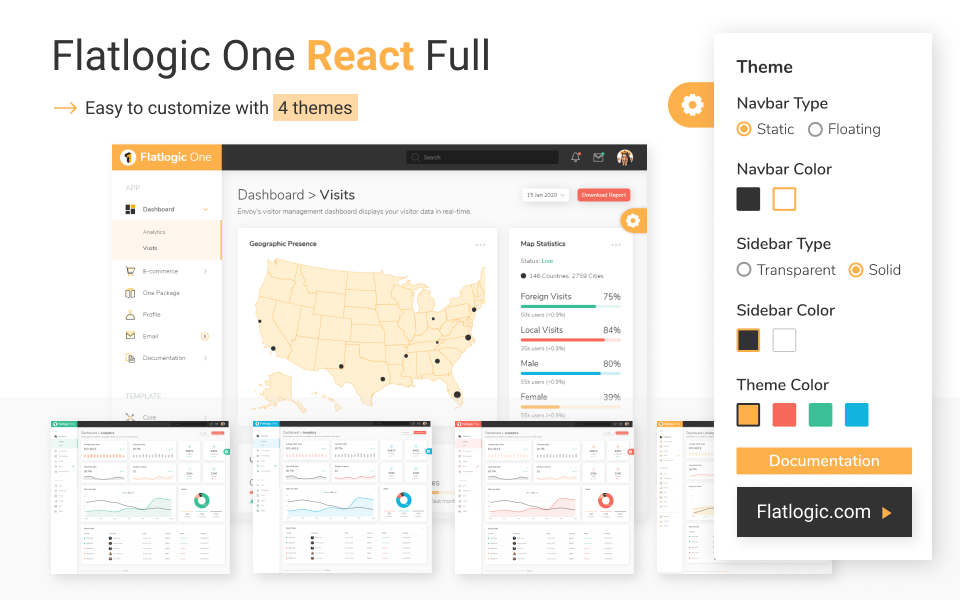Click the notification bell icon
This screenshot has height=600, width=960.
point(576,157)
